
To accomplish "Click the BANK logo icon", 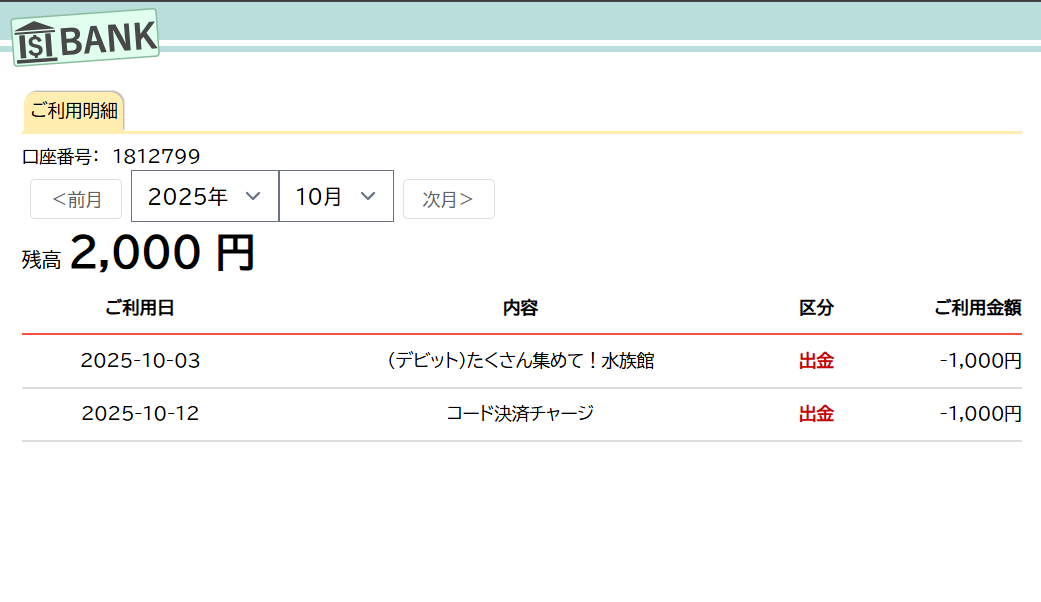I will pos(86,38).
